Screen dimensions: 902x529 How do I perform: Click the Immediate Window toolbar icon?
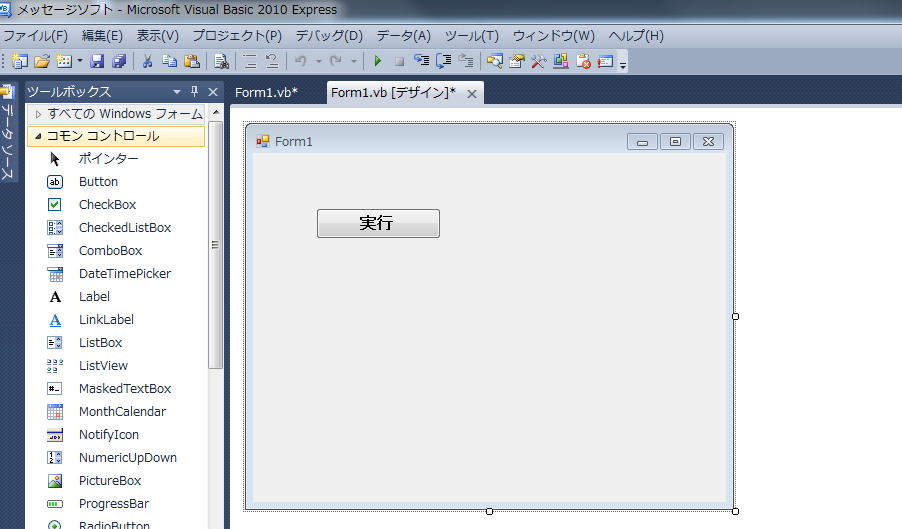[605, 61]
